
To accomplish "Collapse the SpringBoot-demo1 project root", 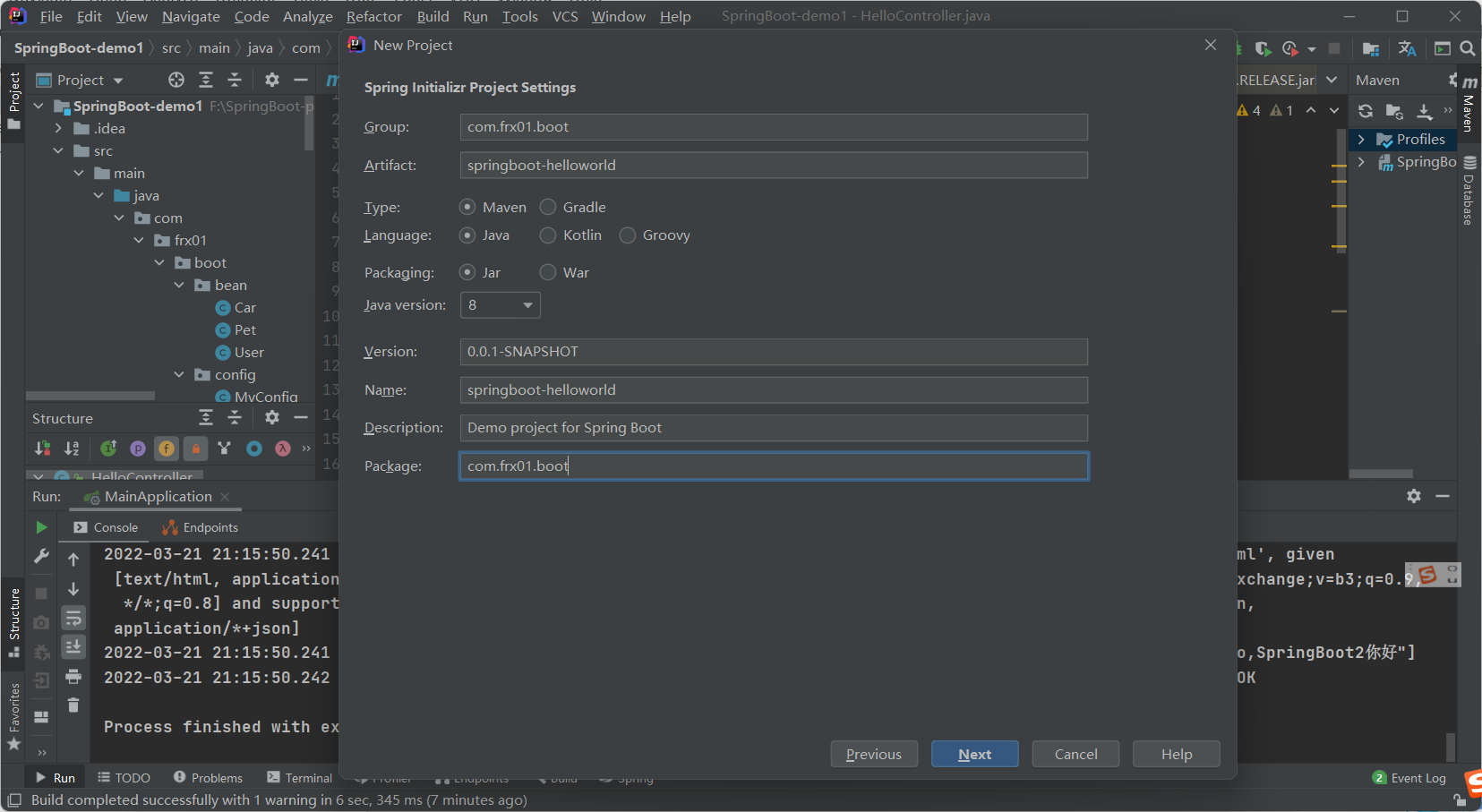I will coord(39,106).
